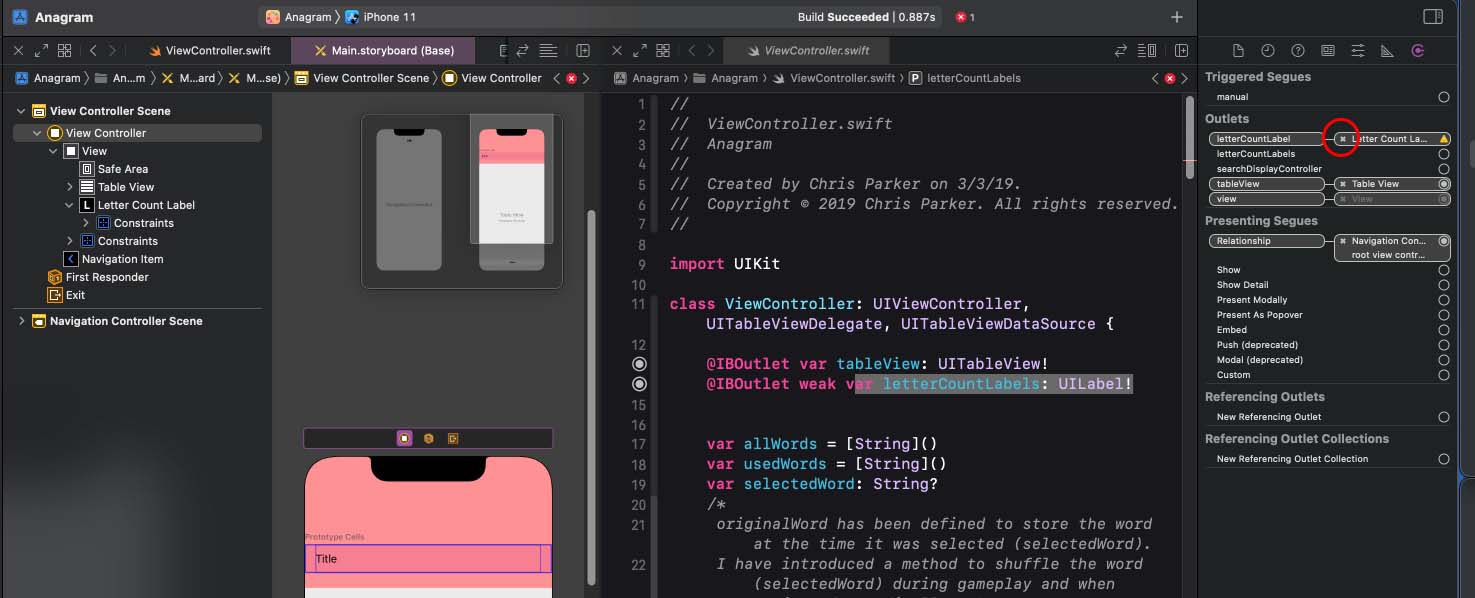
Task: Click the red error count indicator in toolbar
Action: pyautogui.click(x=965, y=17)
